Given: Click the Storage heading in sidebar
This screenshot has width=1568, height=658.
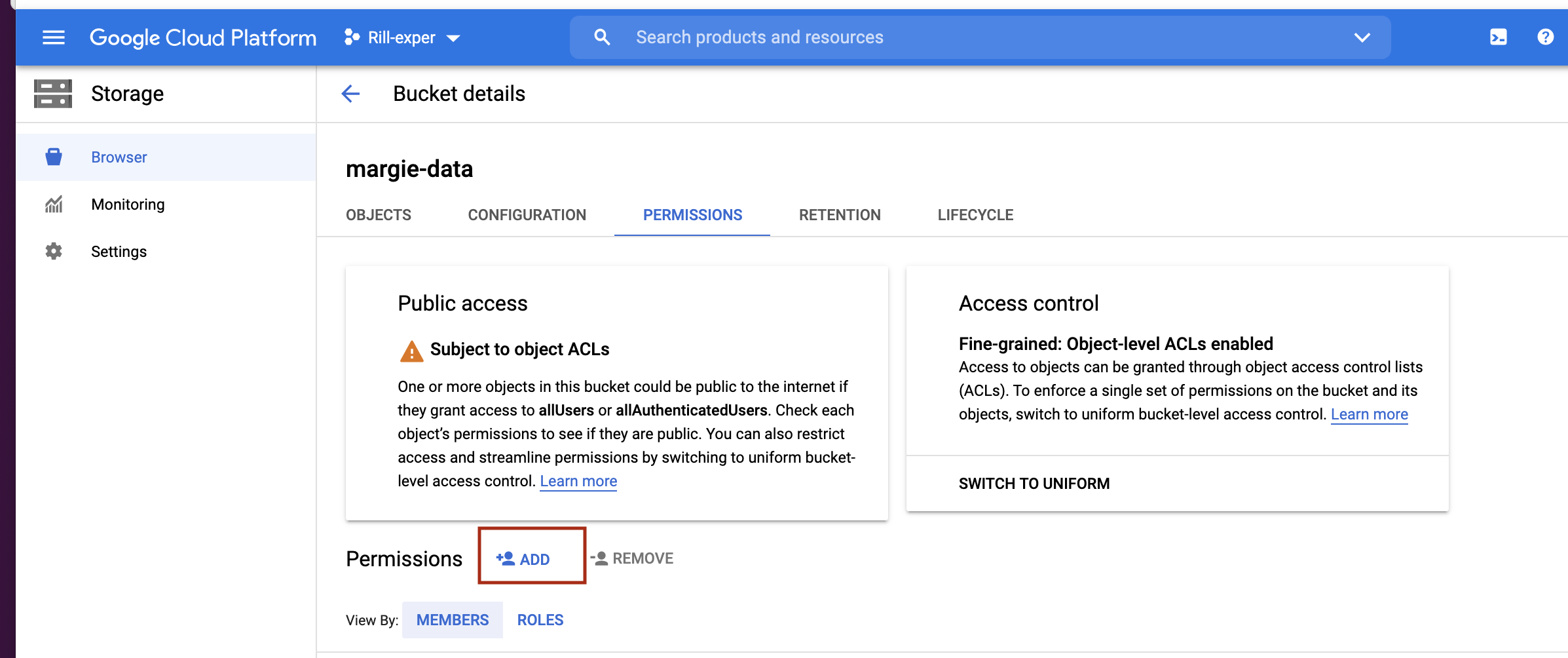Looking at the screenshot, I should (x=127, y=94).
